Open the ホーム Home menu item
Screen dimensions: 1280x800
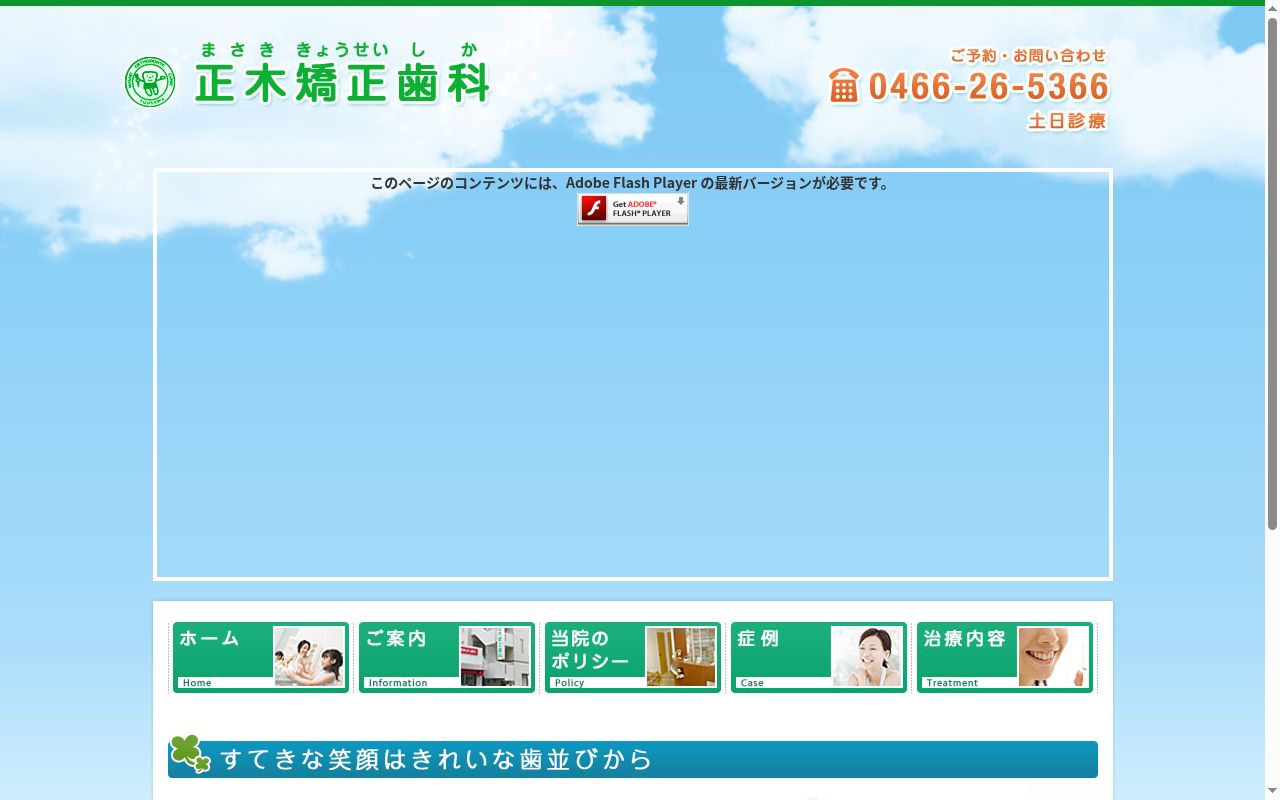tap(261, 657)
